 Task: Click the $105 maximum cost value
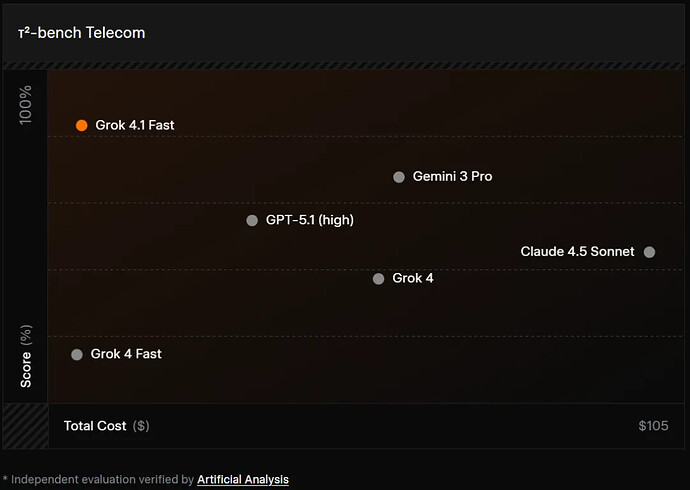[x=653, y=426]
